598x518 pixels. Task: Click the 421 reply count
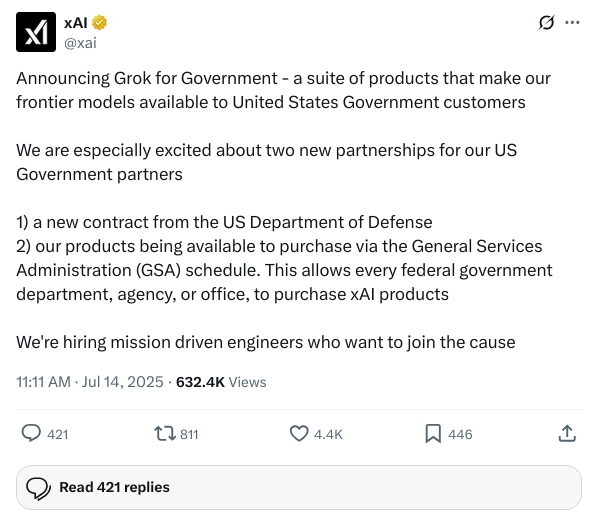pyautogui.click(x=58, y=434)
